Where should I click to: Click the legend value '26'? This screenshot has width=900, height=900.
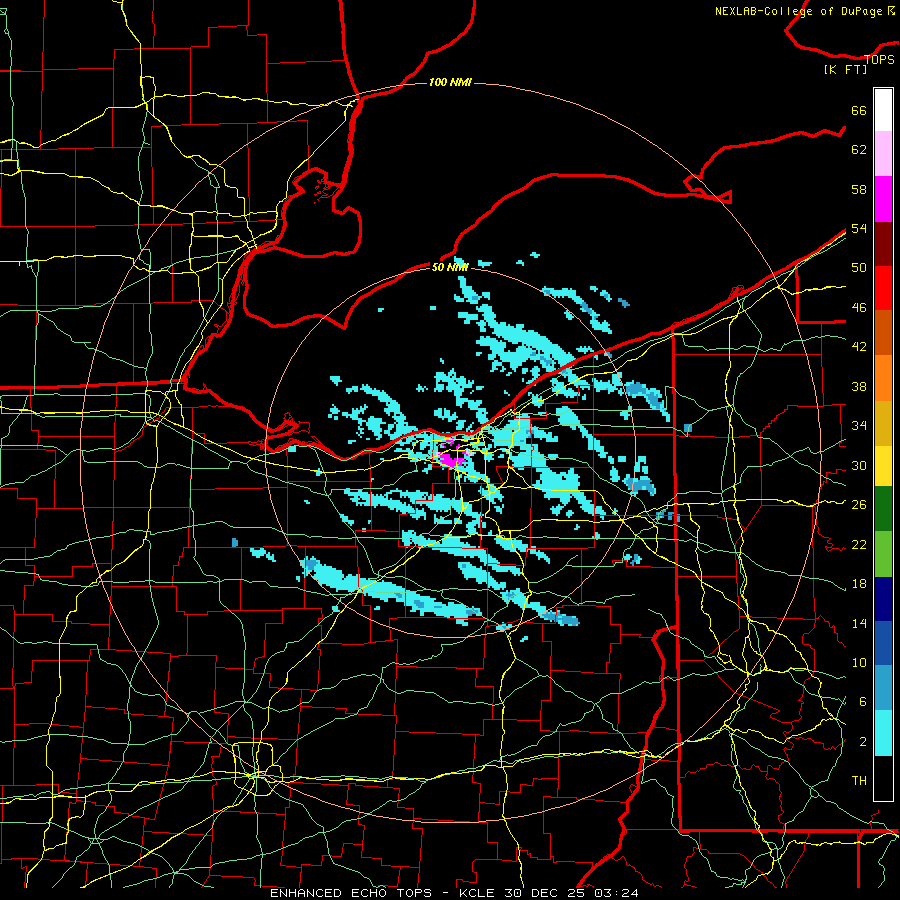click(x=859, y=505)
